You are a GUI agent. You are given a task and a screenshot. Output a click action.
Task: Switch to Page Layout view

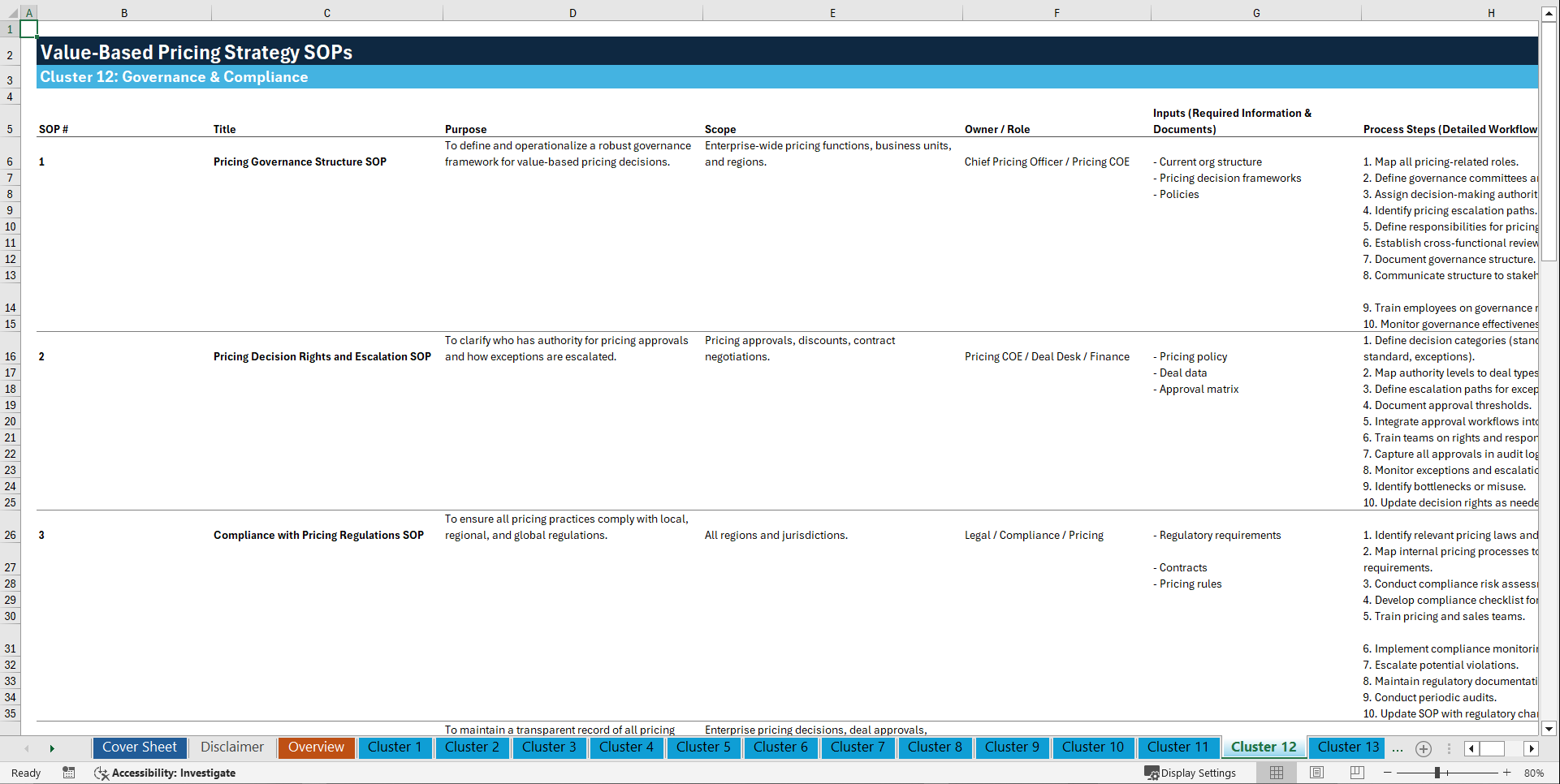pos(1316,773)
